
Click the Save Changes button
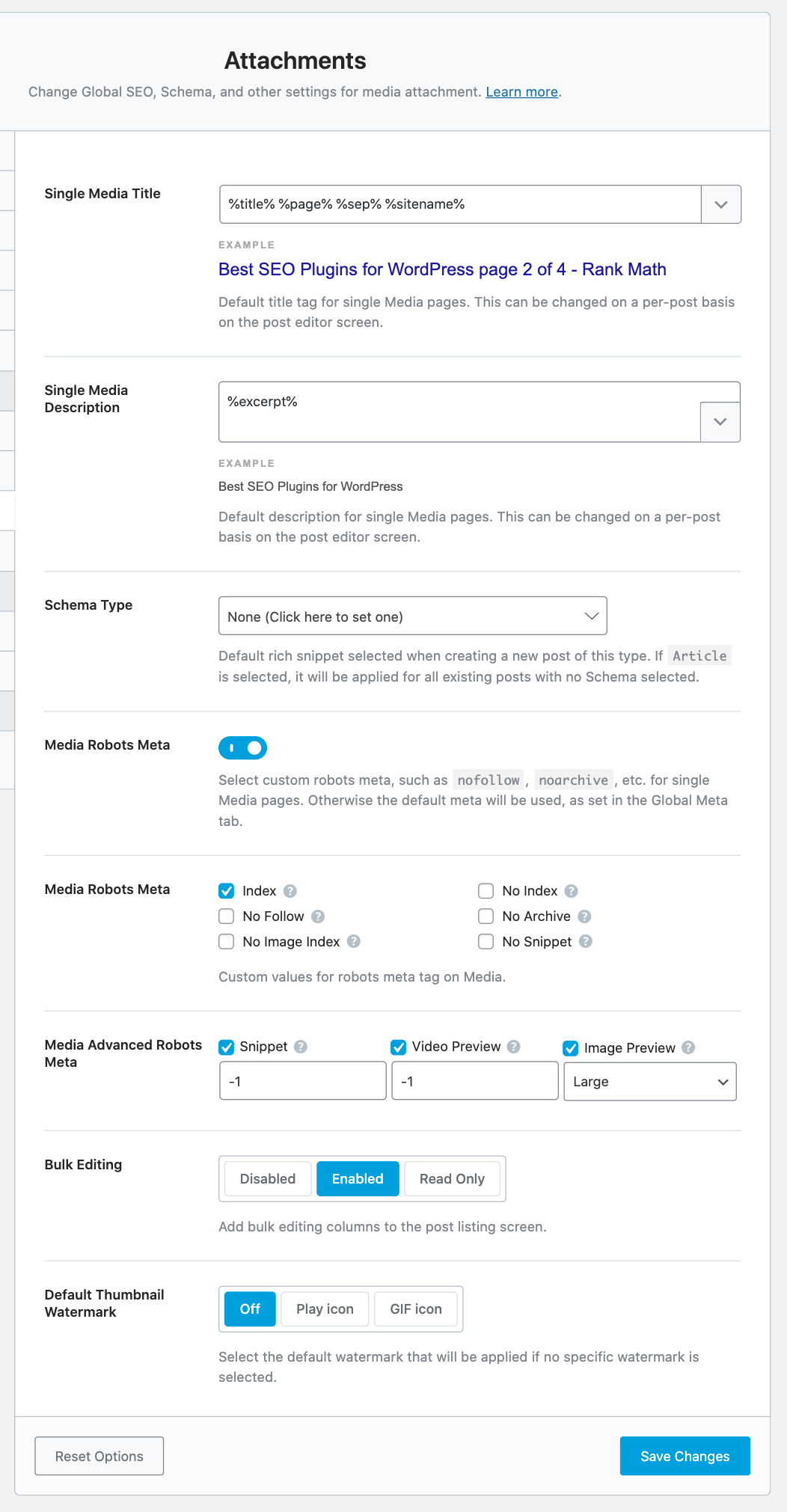tap(684, 1455)
